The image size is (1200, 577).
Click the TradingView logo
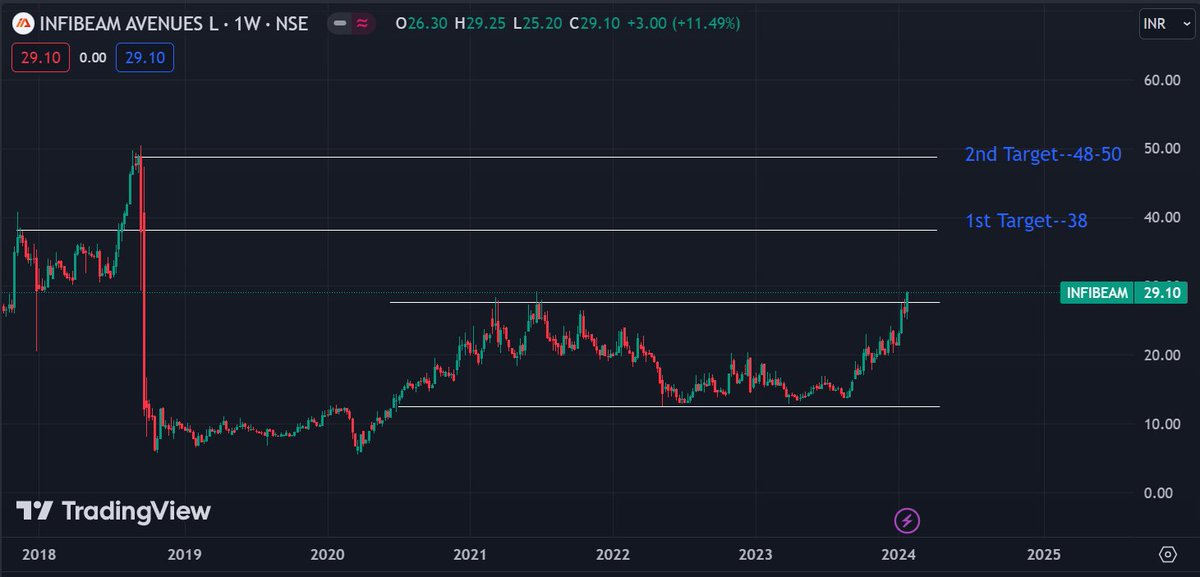(114, 511)
